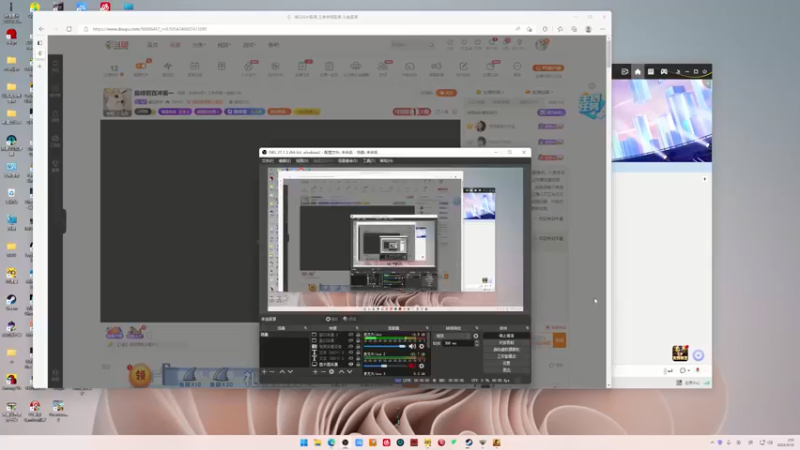800x450 pixels.
Task: Click the Properties button above the OBS docks
Action: (332, 319)
